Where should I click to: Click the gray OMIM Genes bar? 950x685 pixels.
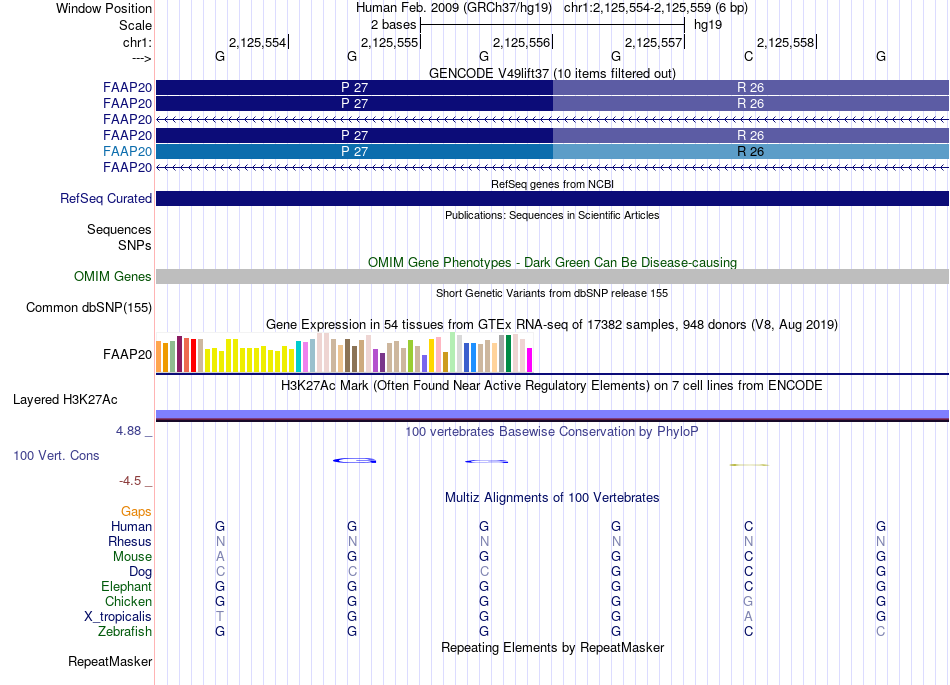[553, 276]
